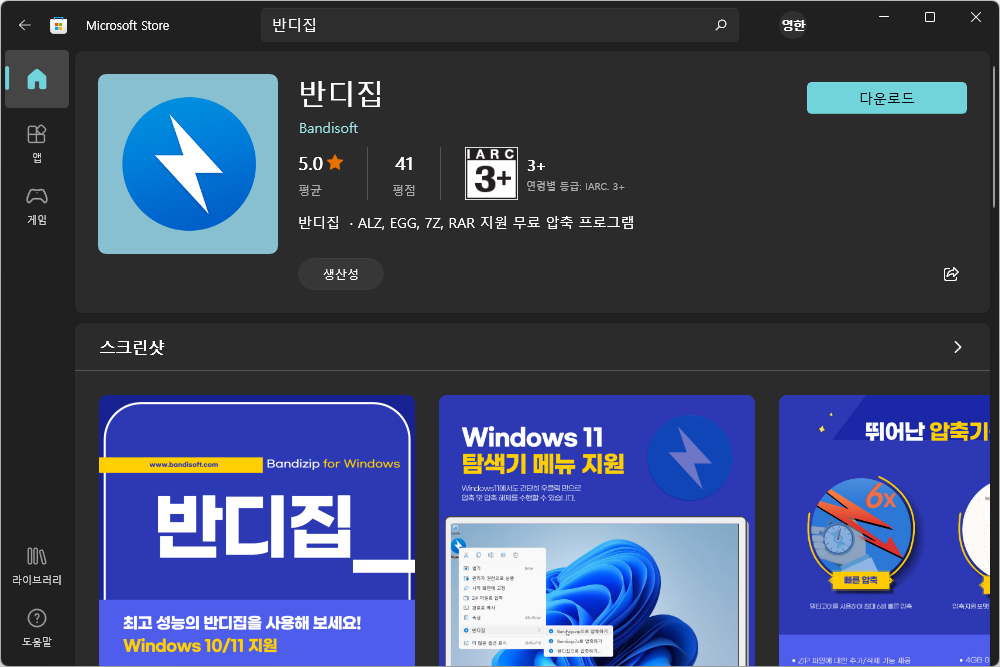1000x667 pixels.
Task: Click the app description mentioning ALZ, EGG
Action: pos(466,223)
